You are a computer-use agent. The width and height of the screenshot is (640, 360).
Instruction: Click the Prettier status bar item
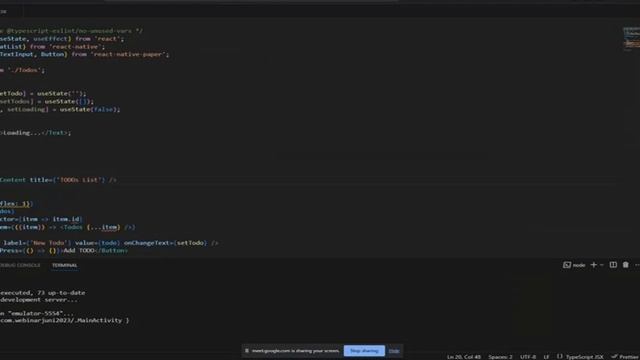point(625,357)
